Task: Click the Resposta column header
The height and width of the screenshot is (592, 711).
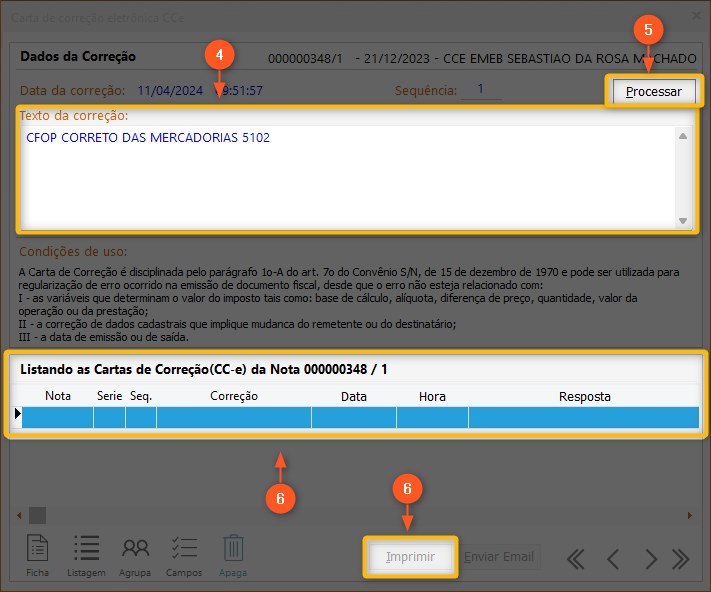Action: pyautogui.click(x=584, y=396)
